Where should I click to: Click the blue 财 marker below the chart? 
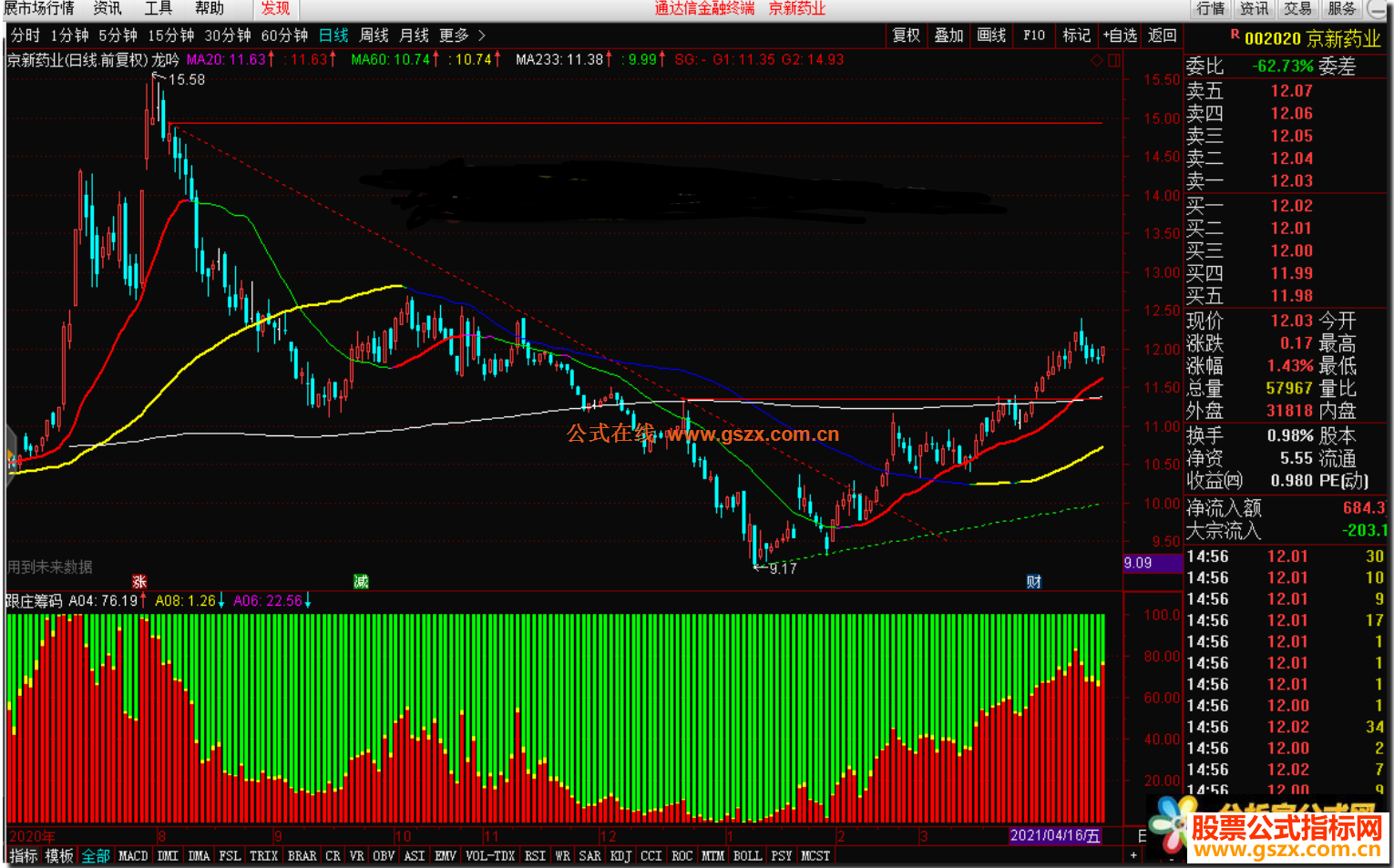click(1034, 581)
